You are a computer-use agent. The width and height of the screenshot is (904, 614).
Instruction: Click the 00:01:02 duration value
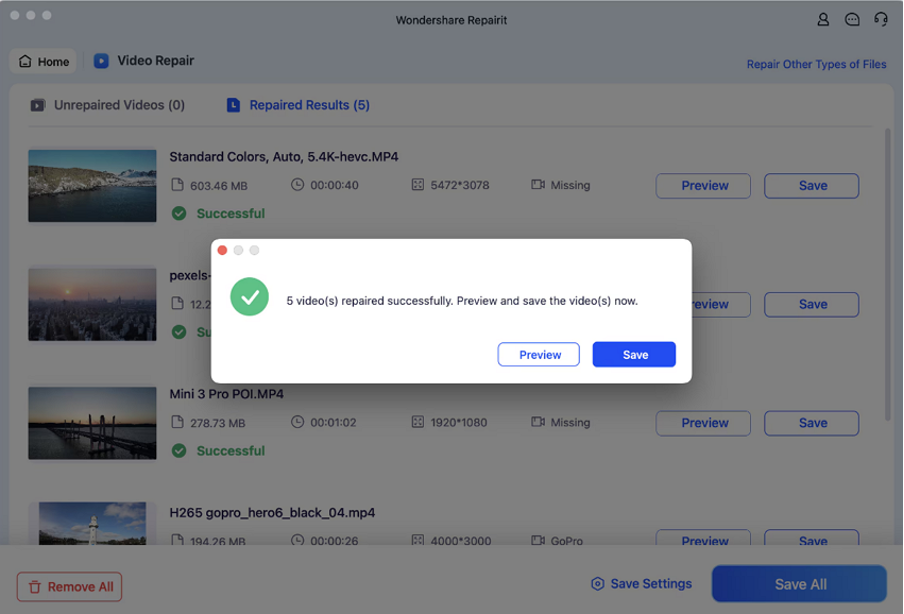pyautogui.click(x=333, y=423)
